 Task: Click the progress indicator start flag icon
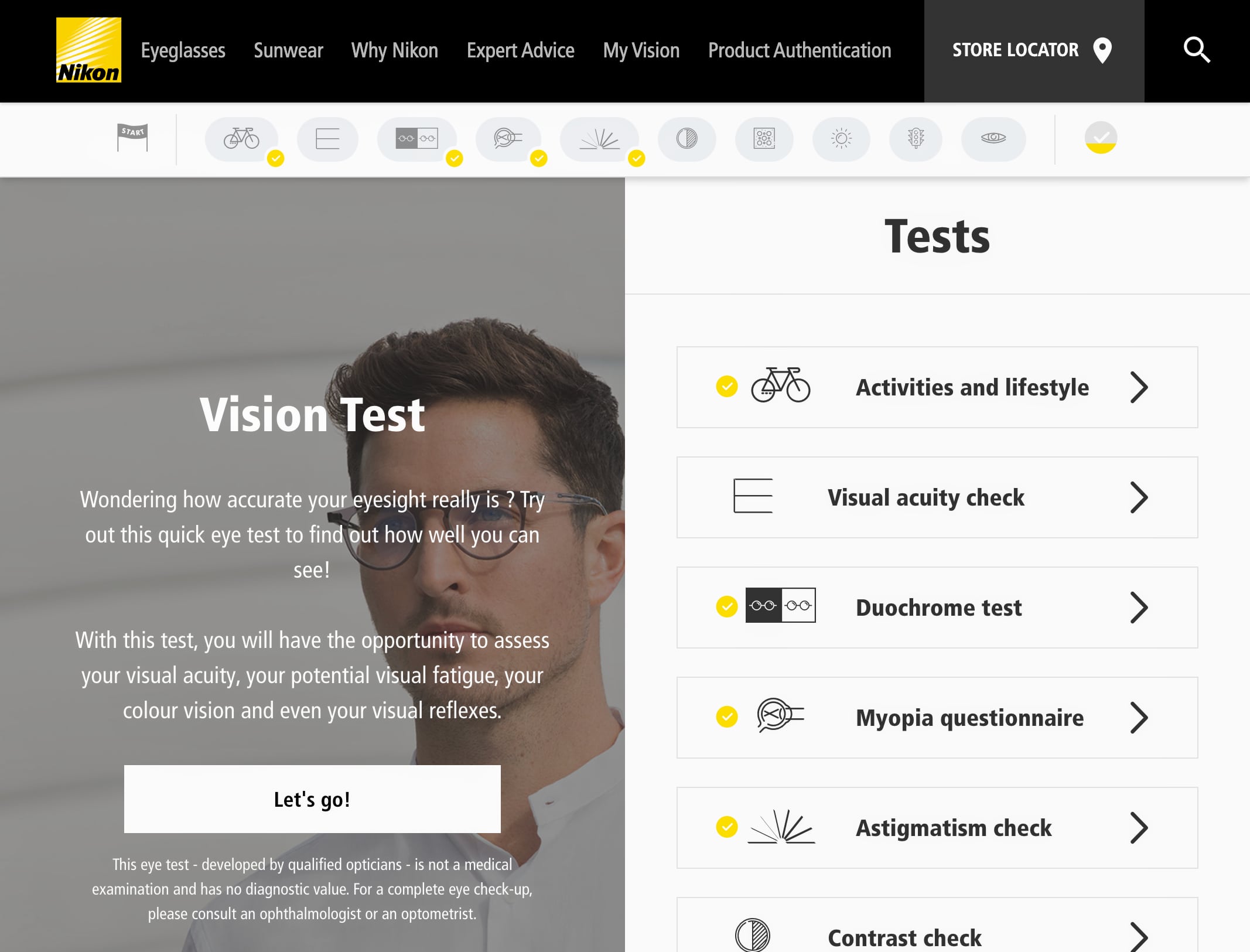(x=132, y=137)
